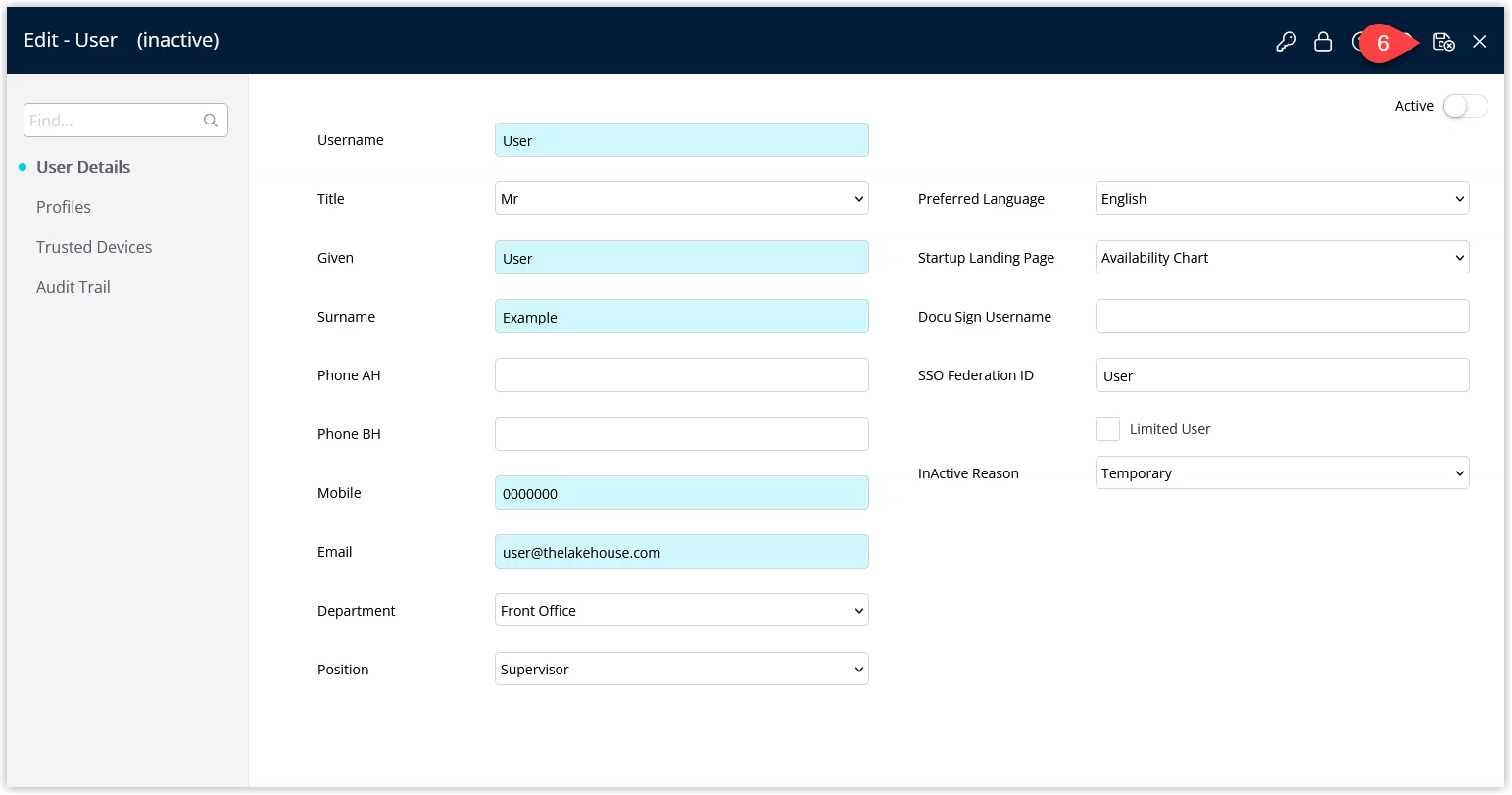
Task: Click the Department label
Action: (x=357, y=611)
